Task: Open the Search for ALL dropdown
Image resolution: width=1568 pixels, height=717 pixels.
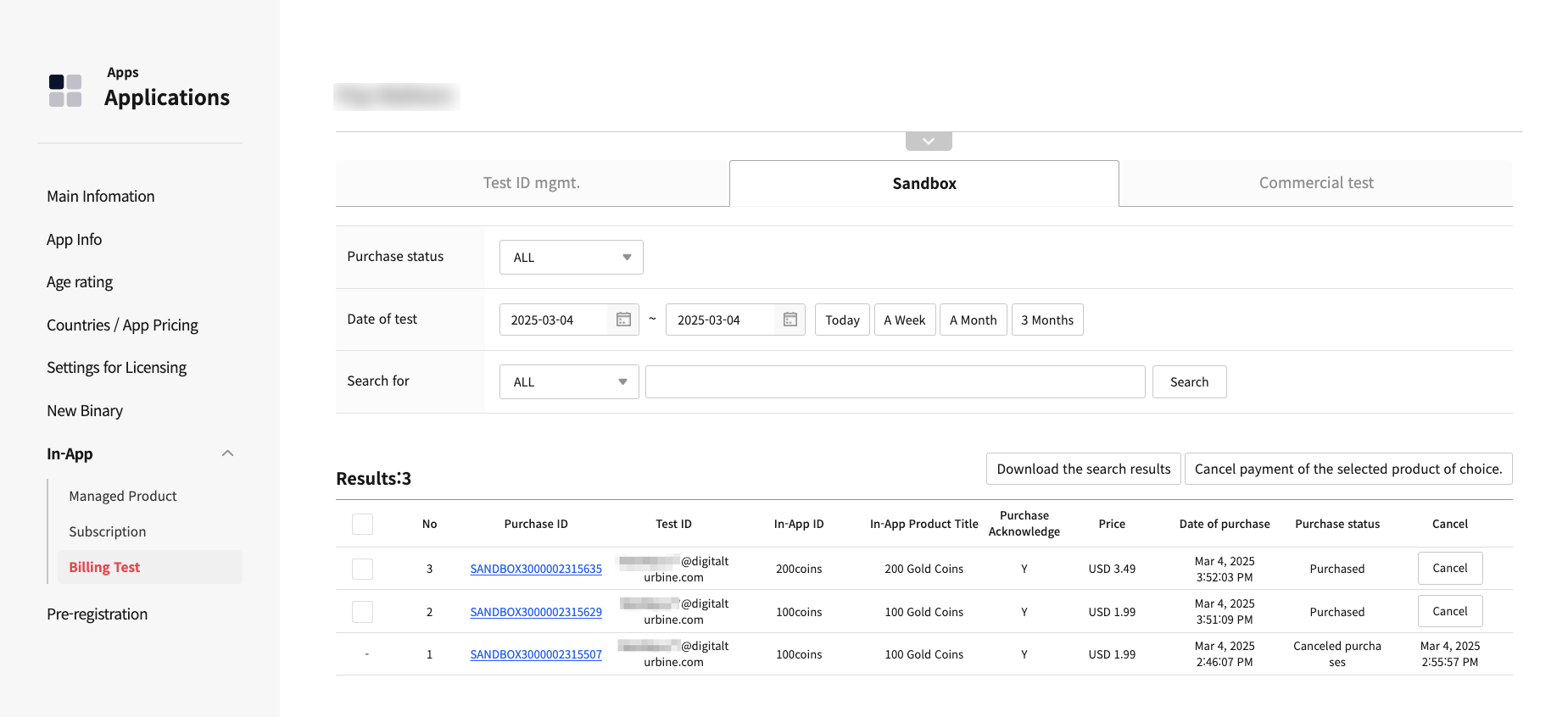Action: [x=569, y=382]
